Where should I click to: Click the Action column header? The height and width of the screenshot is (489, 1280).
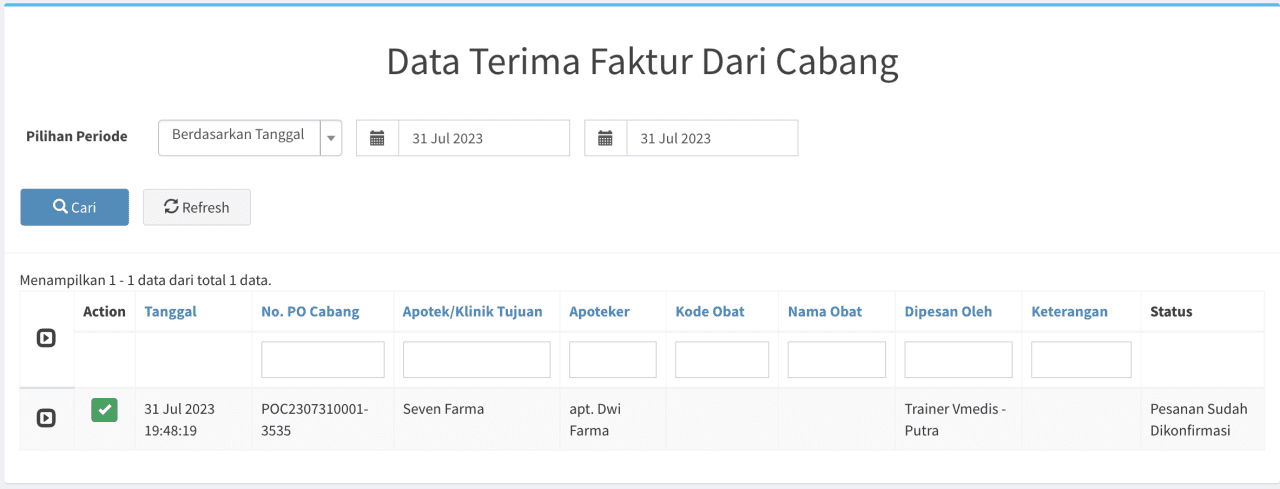click(104, 311)
